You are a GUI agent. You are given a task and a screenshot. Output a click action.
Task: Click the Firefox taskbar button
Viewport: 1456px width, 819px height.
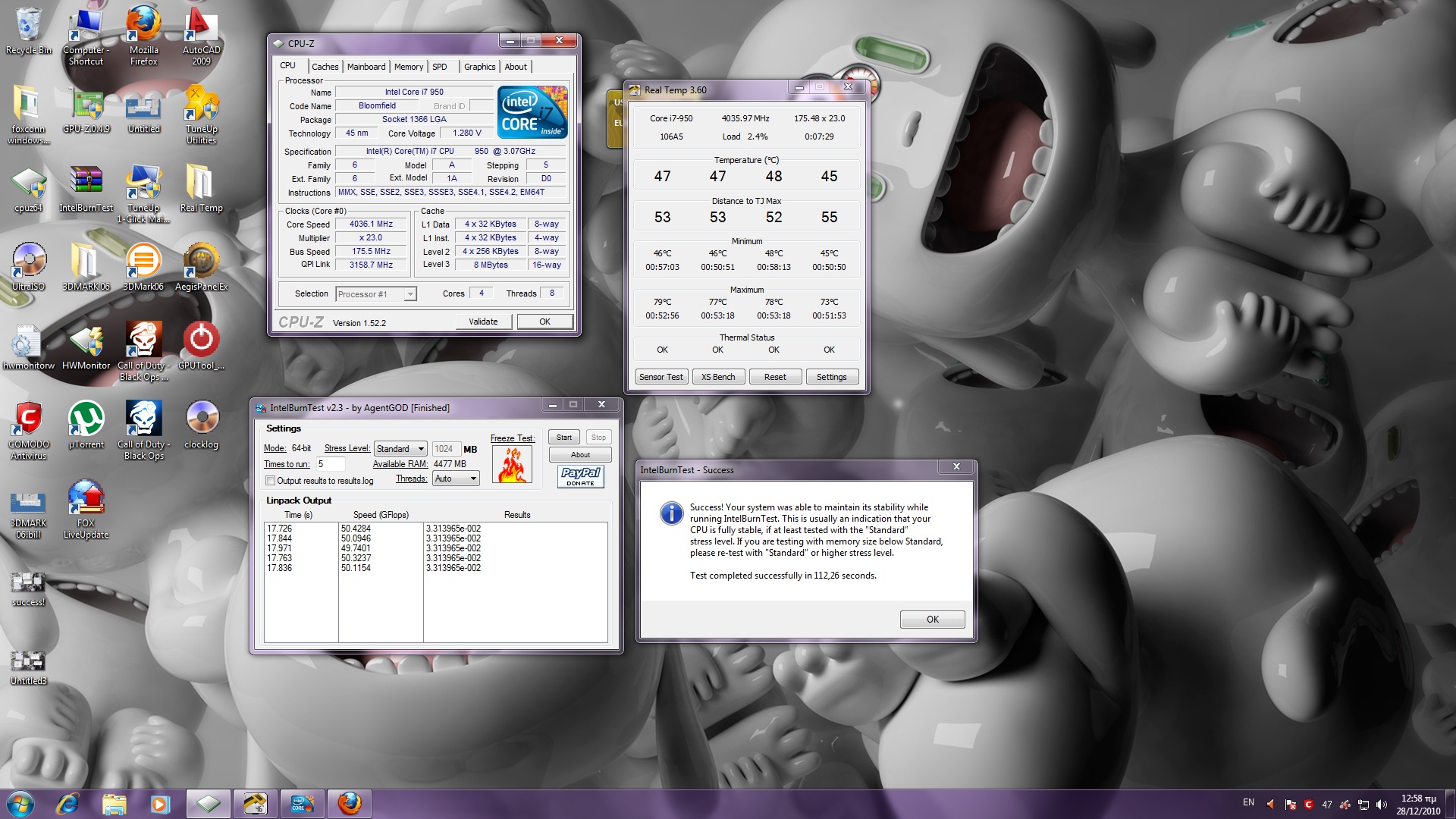tap(349, 803)
